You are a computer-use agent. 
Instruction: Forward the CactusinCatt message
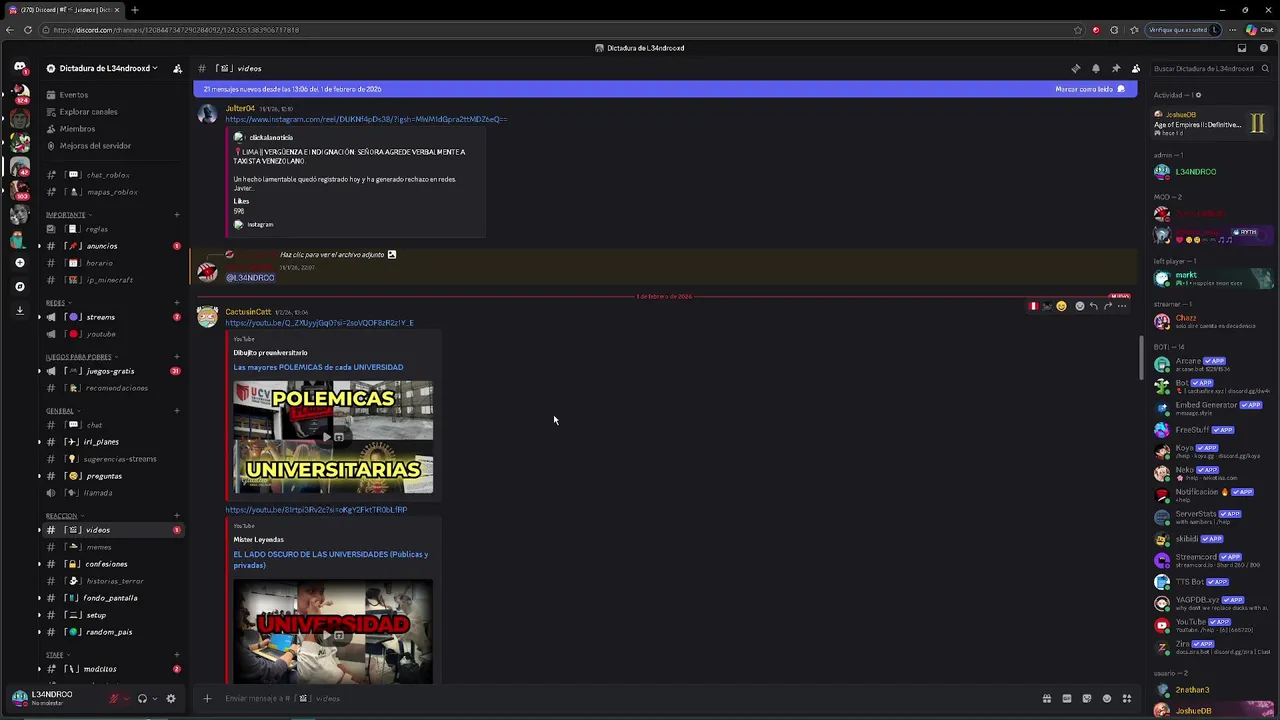coord(1107,306)
